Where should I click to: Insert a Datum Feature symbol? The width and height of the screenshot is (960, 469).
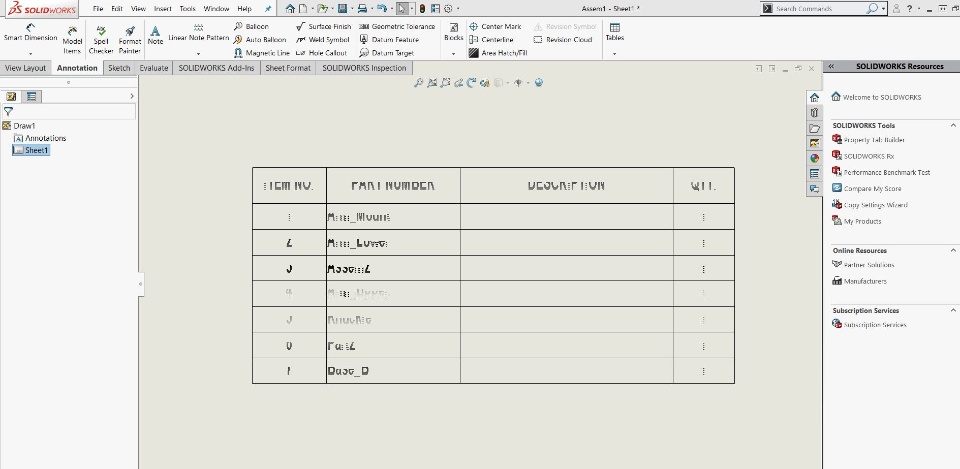[x=389, y=40]
